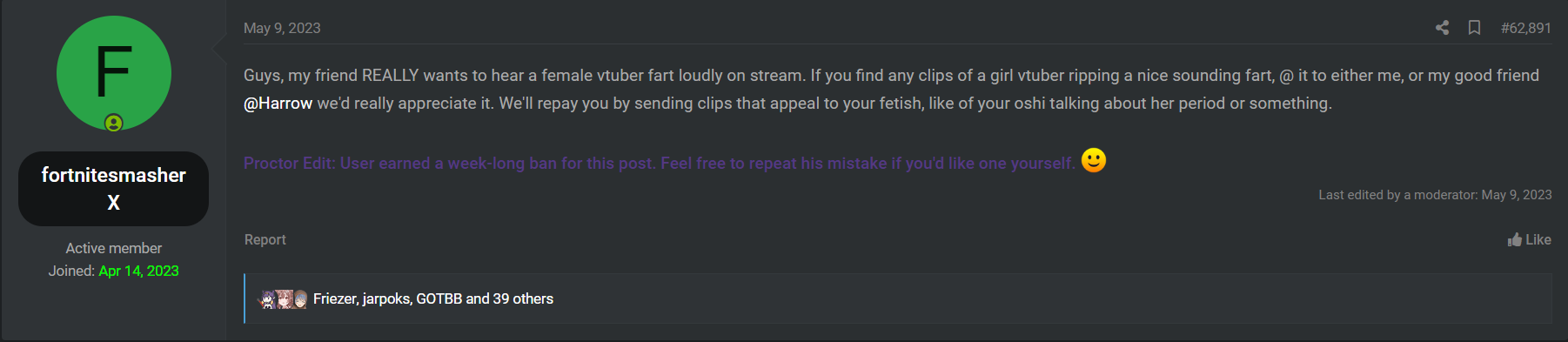Viewport: 1568px width, 342px height.
Task: Click the thumbs-up icon beside Like
Action: pos(1515,239)
